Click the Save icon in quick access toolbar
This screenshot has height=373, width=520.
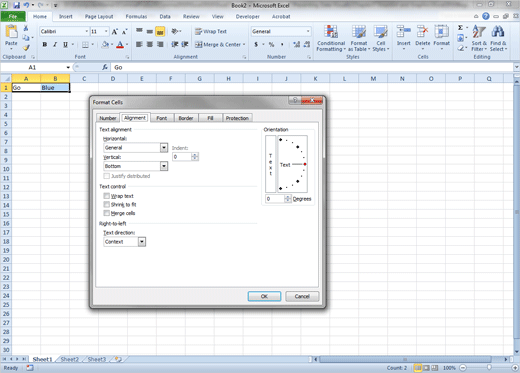17,5
